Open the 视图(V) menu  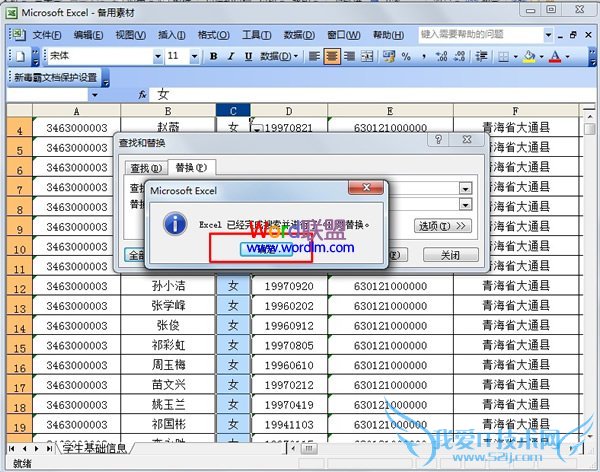130,35
